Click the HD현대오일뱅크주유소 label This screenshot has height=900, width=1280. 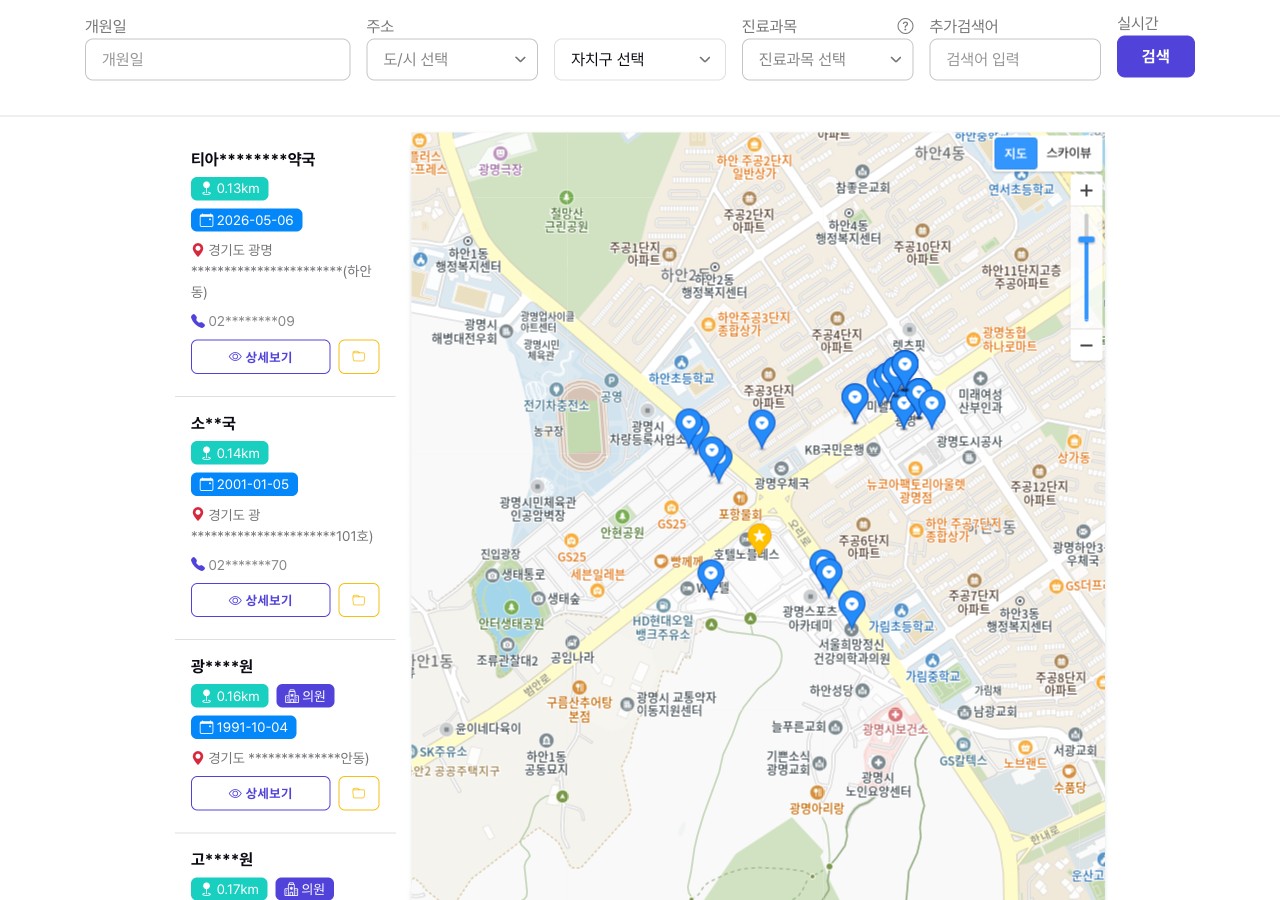pos(663,627)
